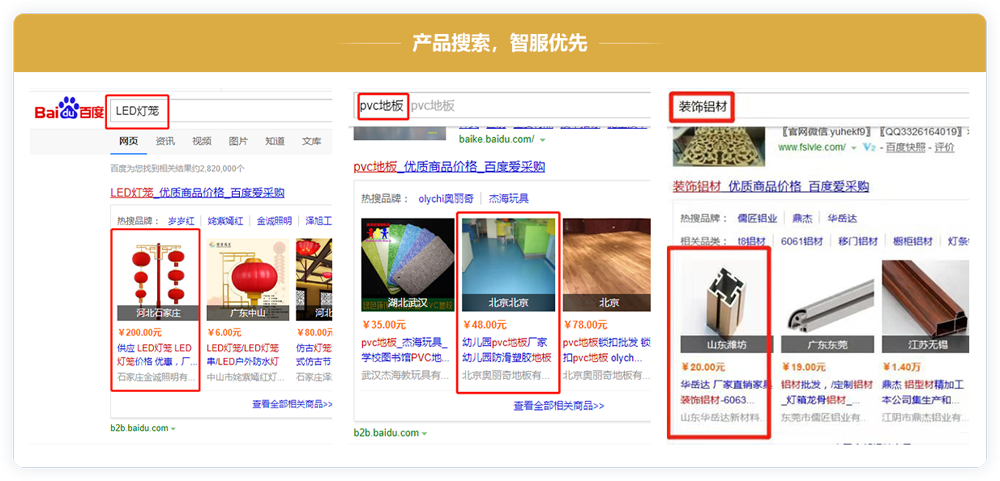The width and height of the screenshot is (1000, 481).
Task: Open blue kindergarten floor thumbnail 北京北京
Action: click(508, 265)
